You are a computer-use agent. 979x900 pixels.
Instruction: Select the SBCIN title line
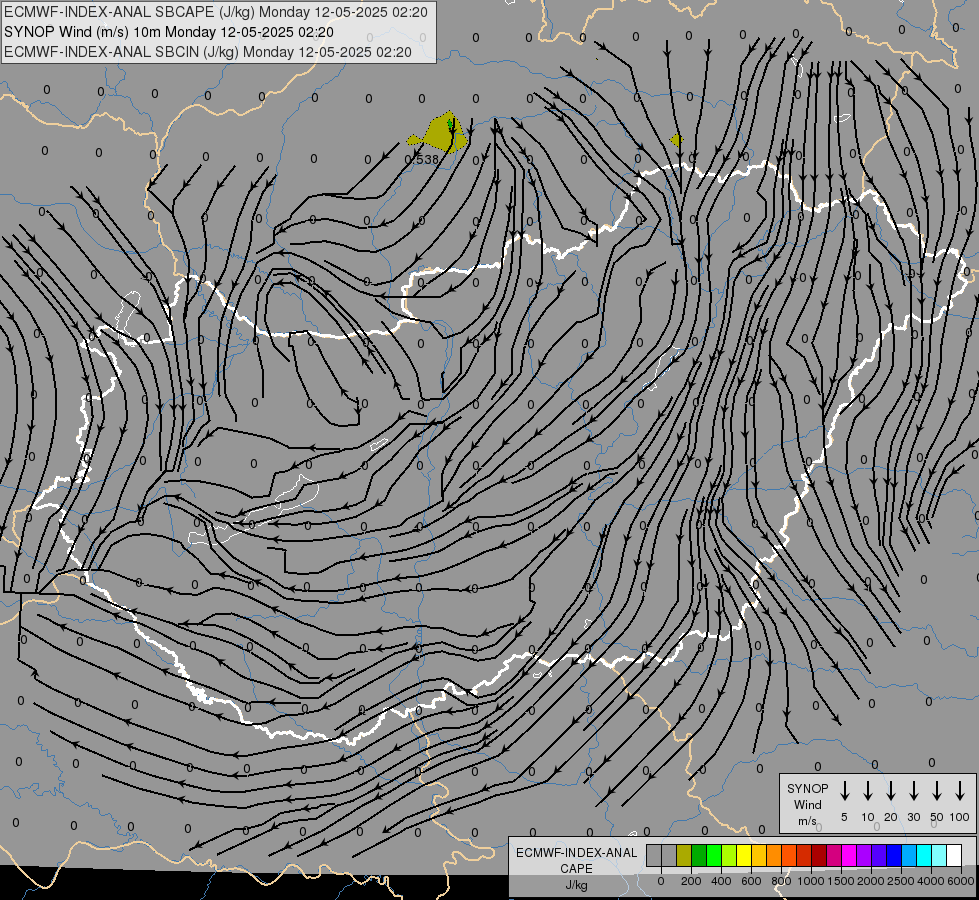click(x=208, y=52)
